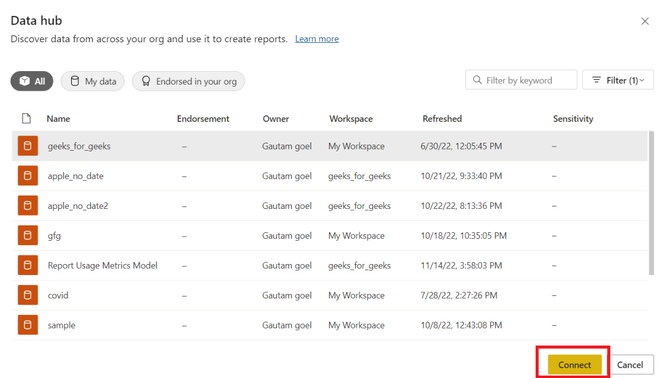This screenshot has height=378, width=660.
Task: Click the 10/18/22, 10:35:05 PM refreshed value
Action: (463, 236)
